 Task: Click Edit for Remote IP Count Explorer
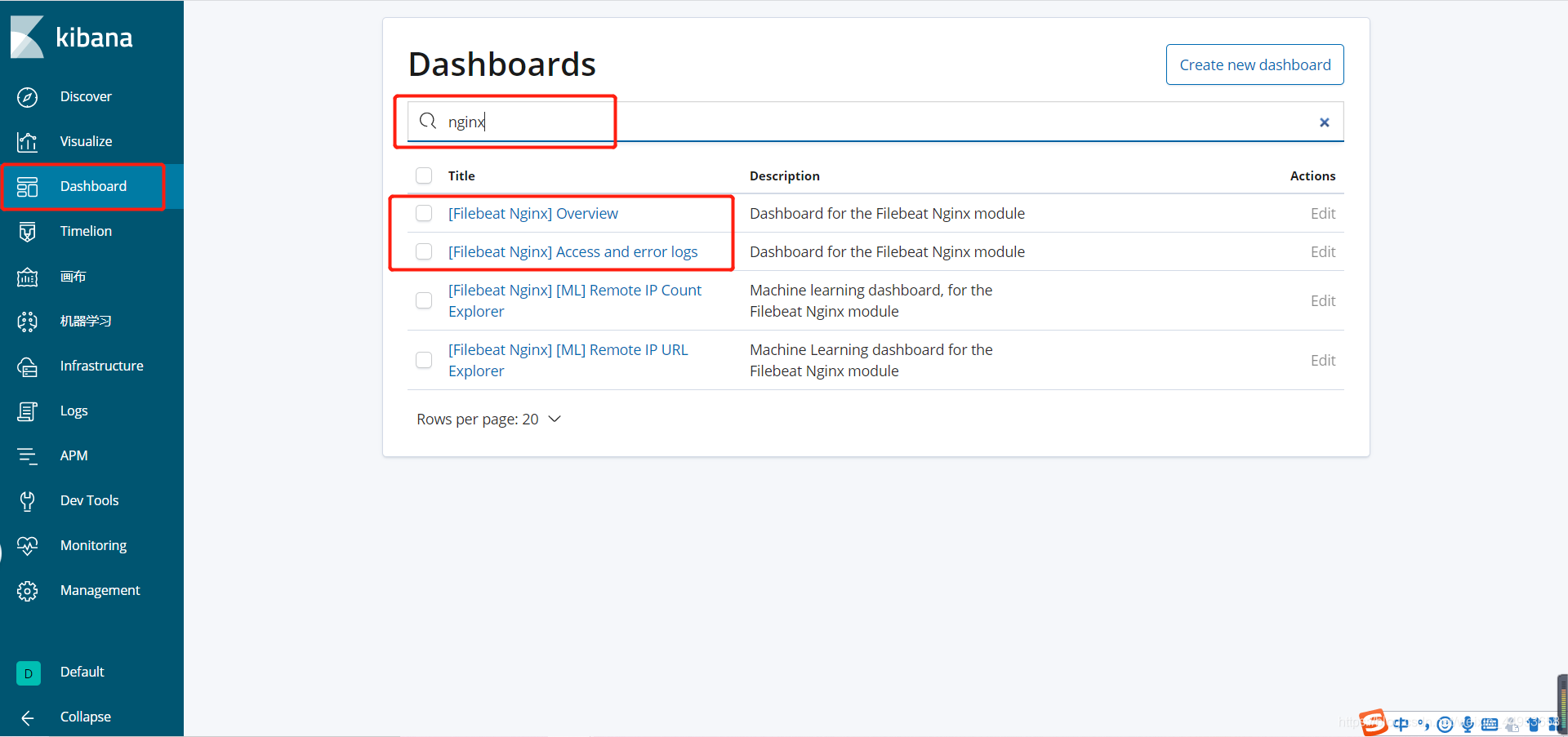point(1323,300)
